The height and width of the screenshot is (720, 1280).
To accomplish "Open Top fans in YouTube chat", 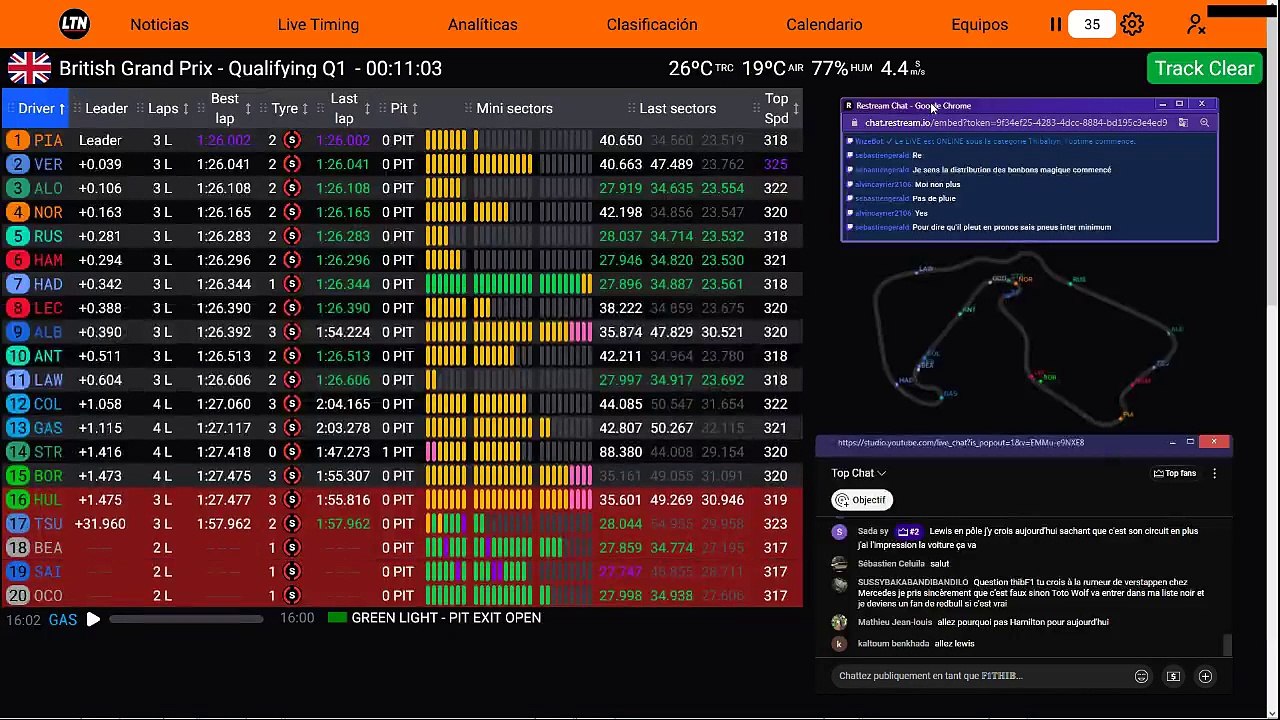I will (1175, 473).
